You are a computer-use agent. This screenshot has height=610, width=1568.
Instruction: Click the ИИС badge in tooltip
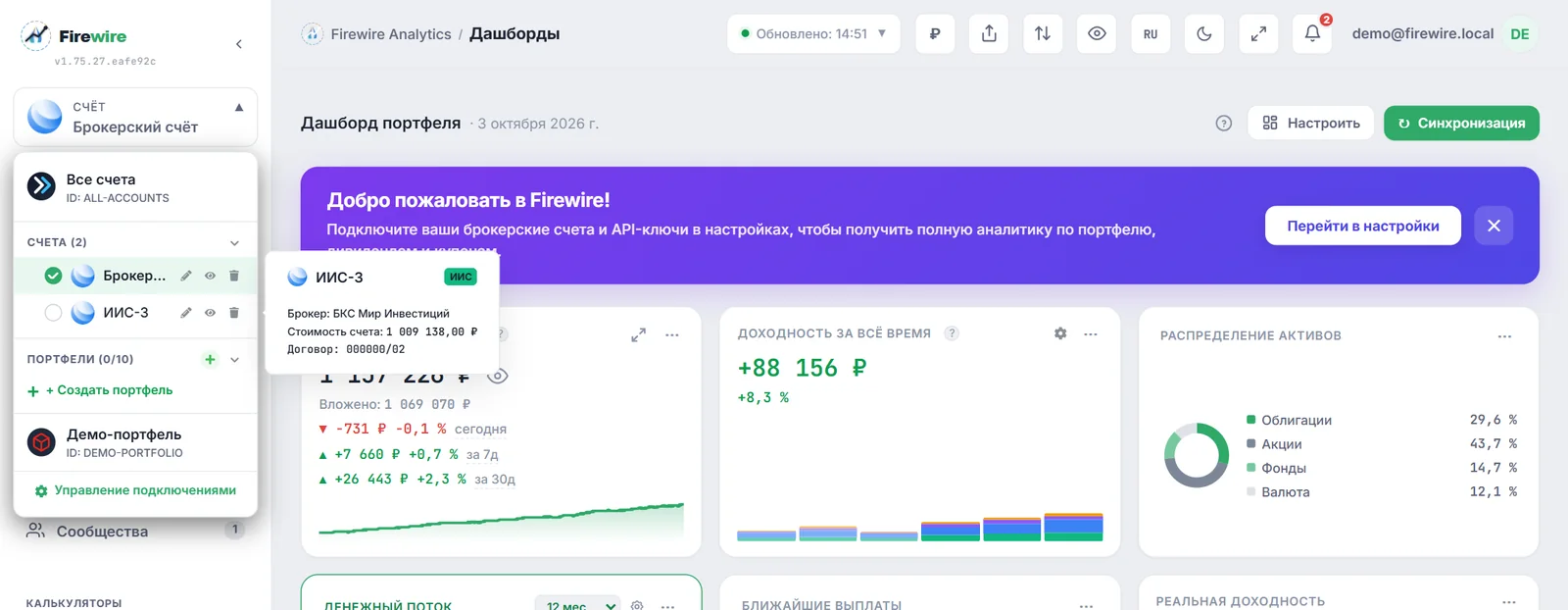click(461, 277)
